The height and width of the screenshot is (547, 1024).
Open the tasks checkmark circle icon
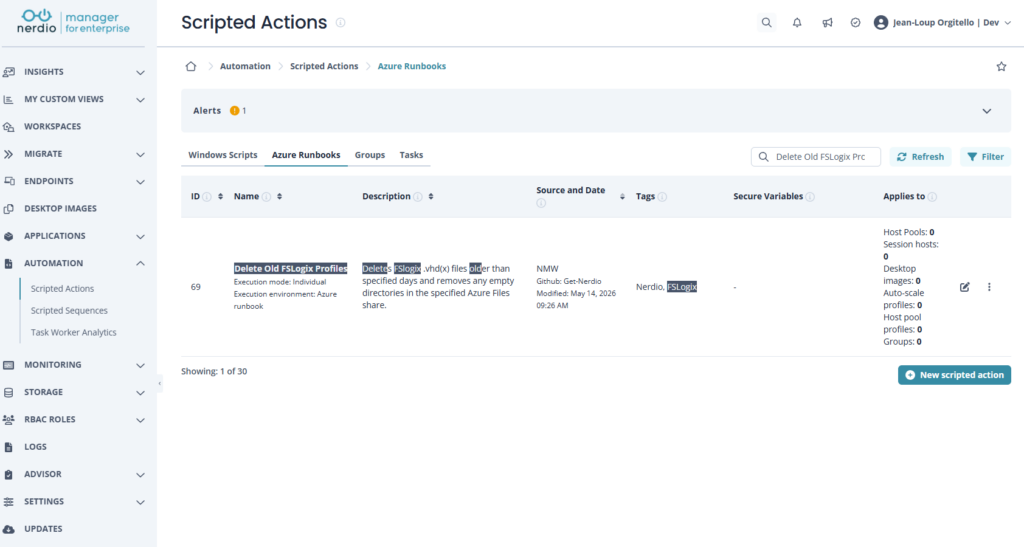coord(855,22)
